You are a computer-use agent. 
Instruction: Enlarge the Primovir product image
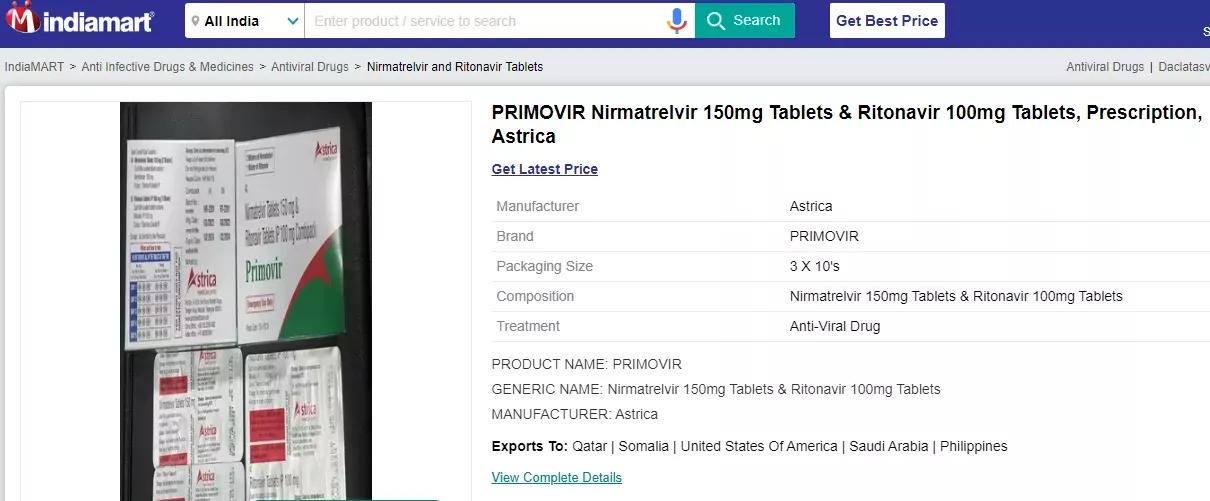click(x=246, y=300)
